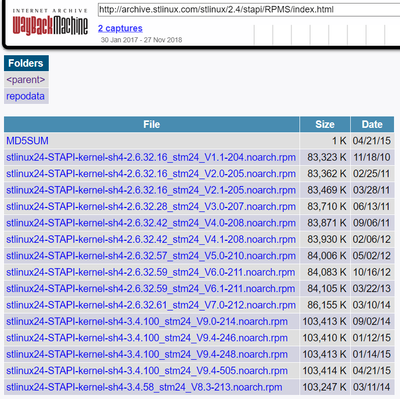Image resolution: width=400 pixels, height=399 pixels.
Task: Open the <parent> folder link
Action: tap(26, 80)
